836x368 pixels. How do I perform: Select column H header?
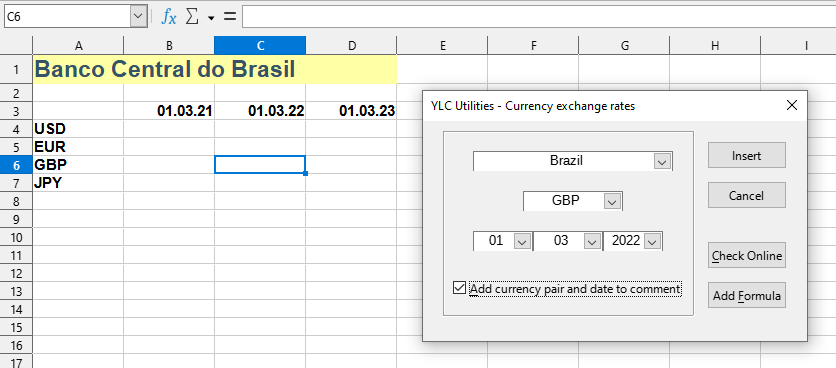pos(715,46)
